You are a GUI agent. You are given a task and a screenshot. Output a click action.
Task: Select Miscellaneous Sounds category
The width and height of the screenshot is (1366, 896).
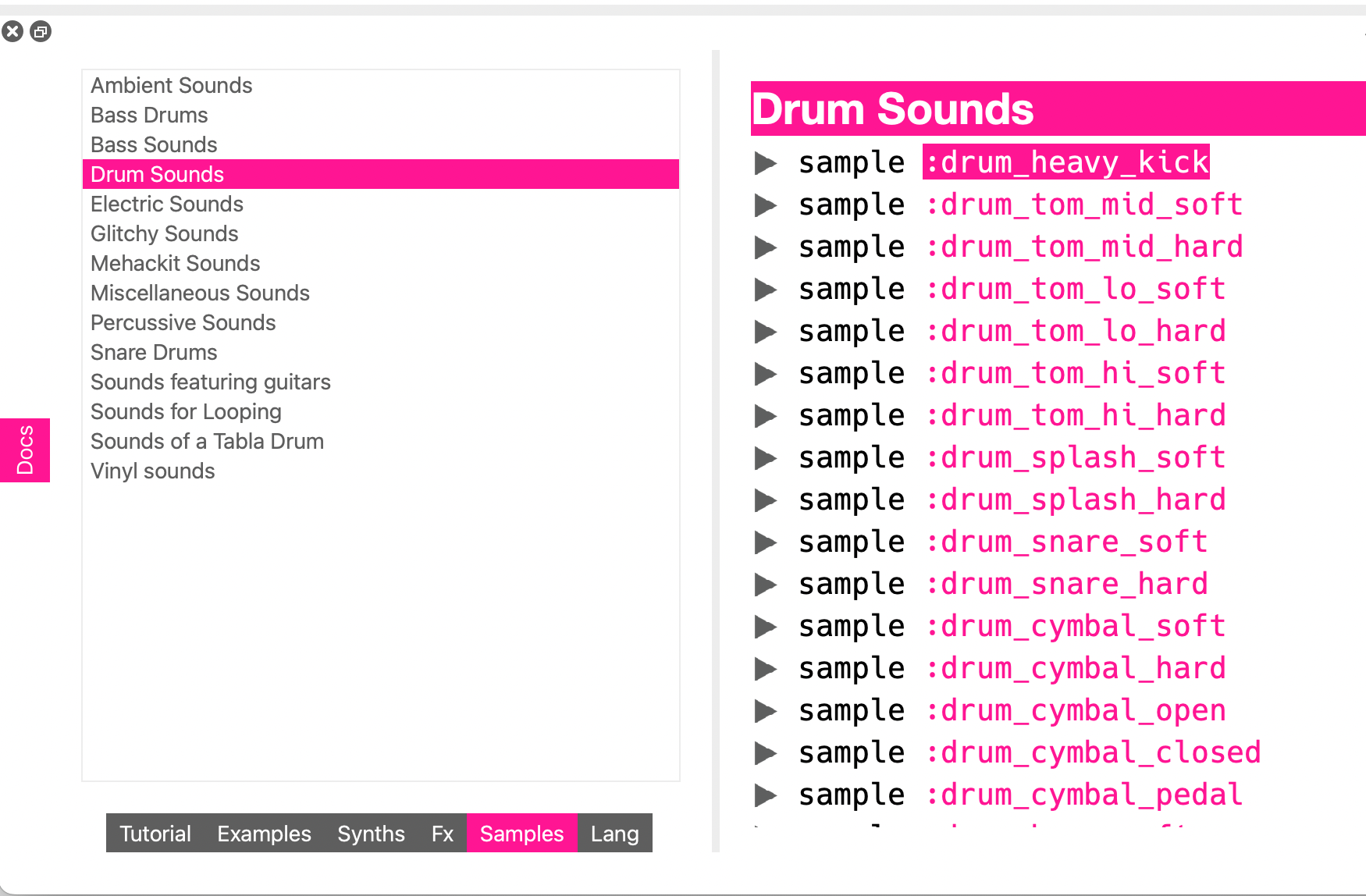(381, 293)
